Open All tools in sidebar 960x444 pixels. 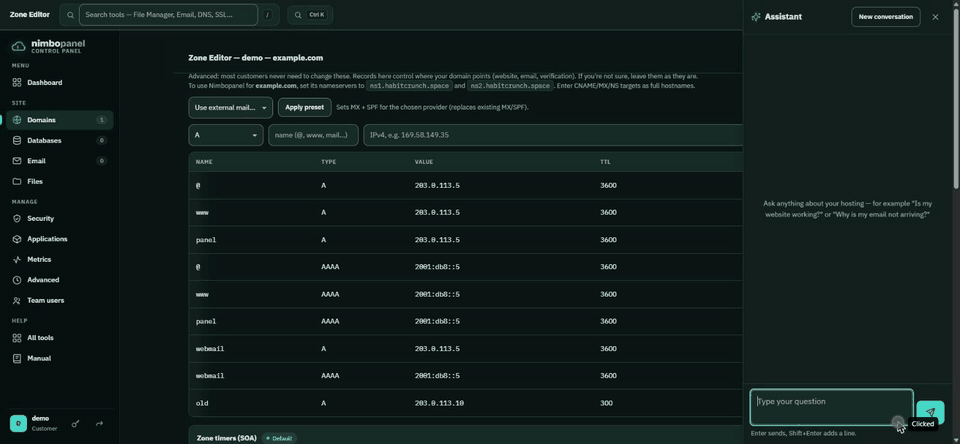coord(59,338)
